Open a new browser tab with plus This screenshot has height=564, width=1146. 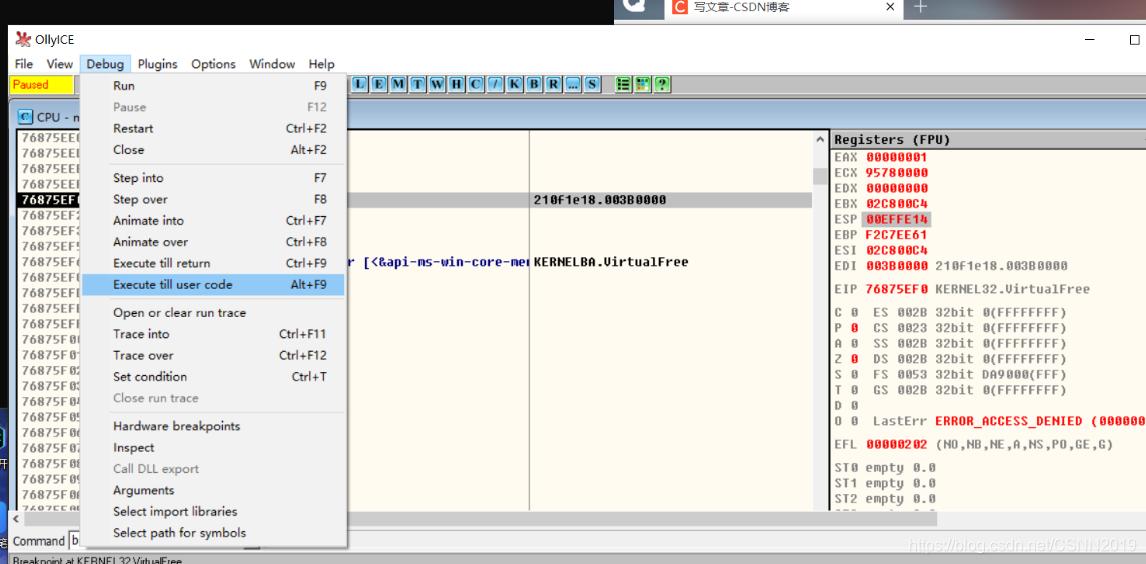(x=921, y=7)
